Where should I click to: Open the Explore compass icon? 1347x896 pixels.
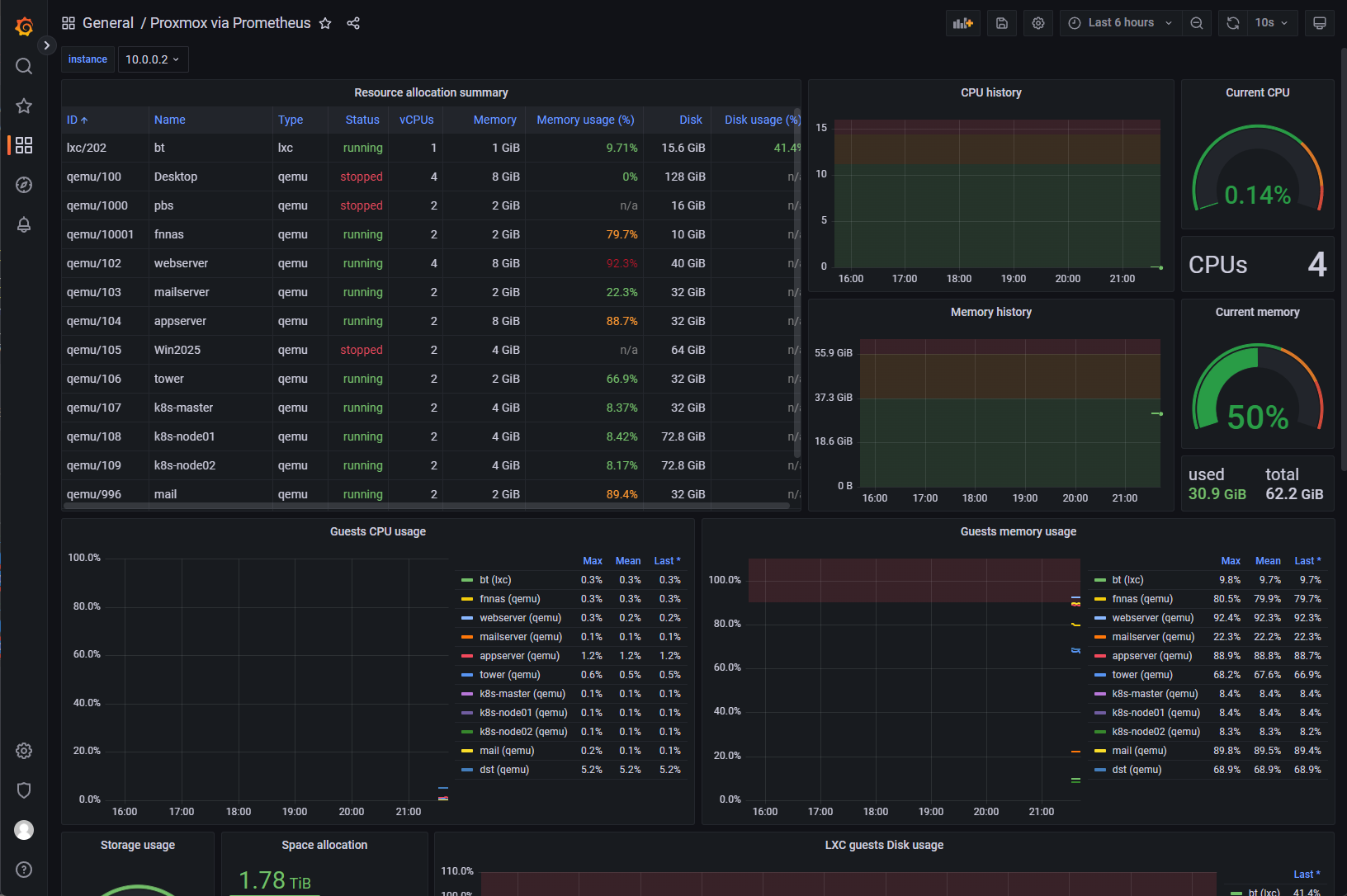(x=24, y=185)
